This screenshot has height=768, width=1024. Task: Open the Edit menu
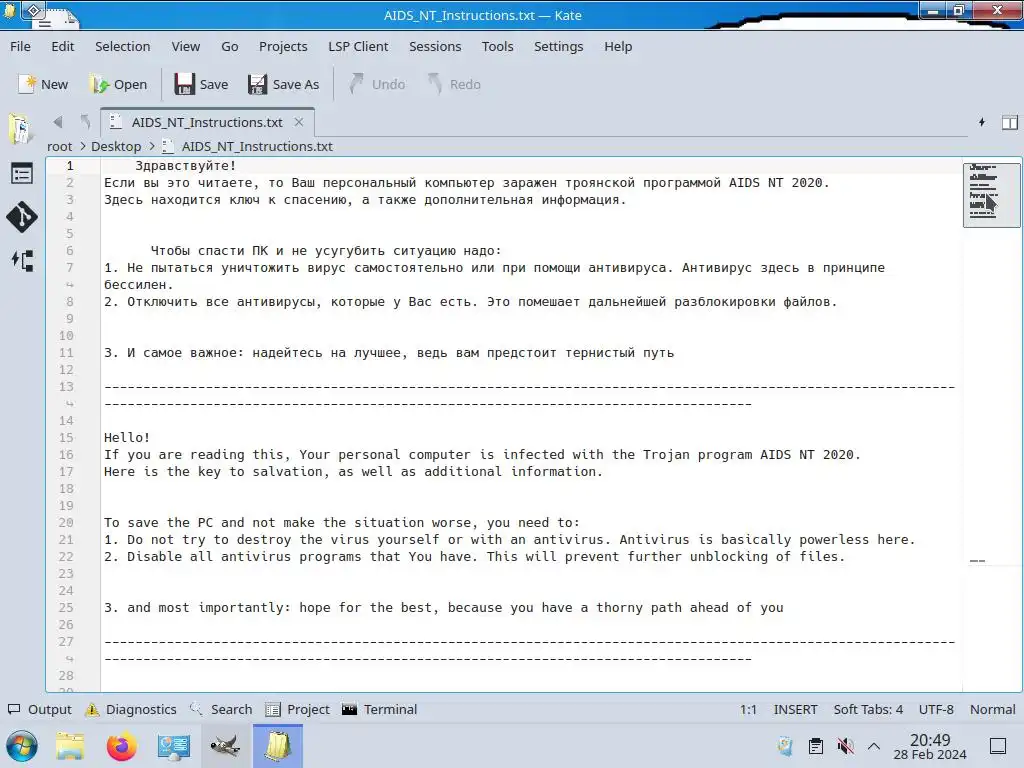(x=63, y=46)
